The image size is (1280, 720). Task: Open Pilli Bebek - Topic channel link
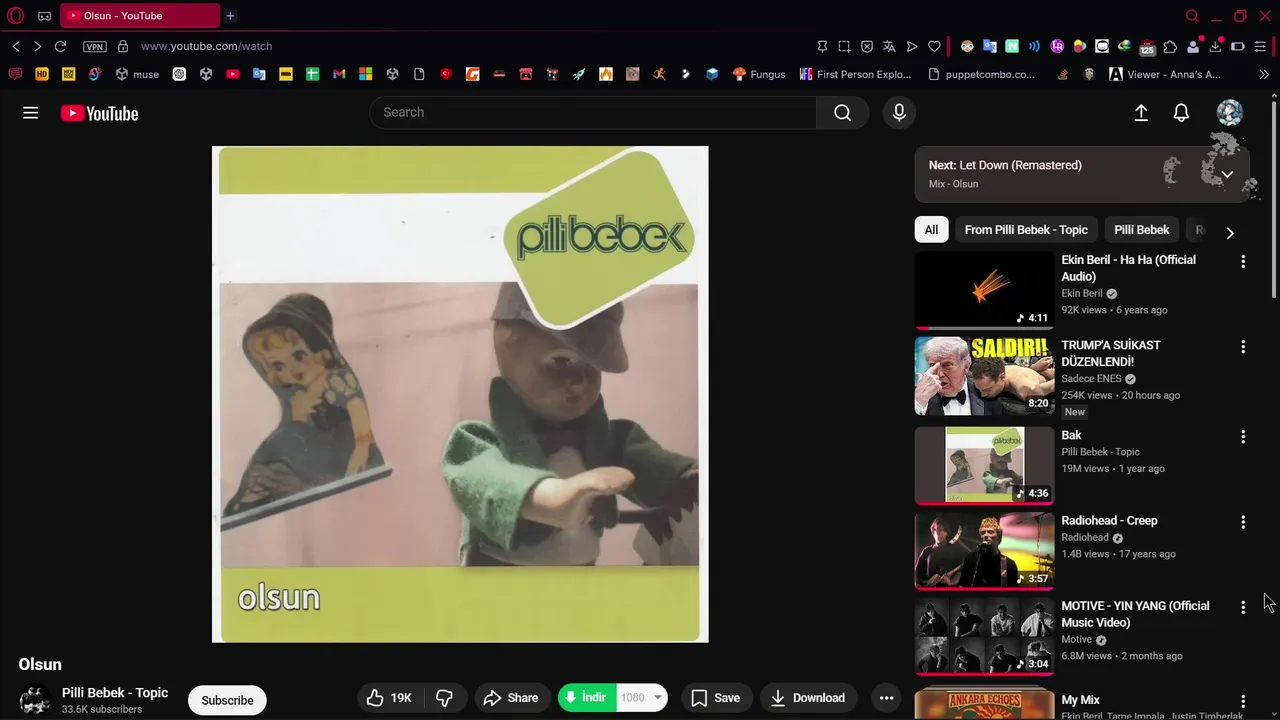tap(115, 693)
